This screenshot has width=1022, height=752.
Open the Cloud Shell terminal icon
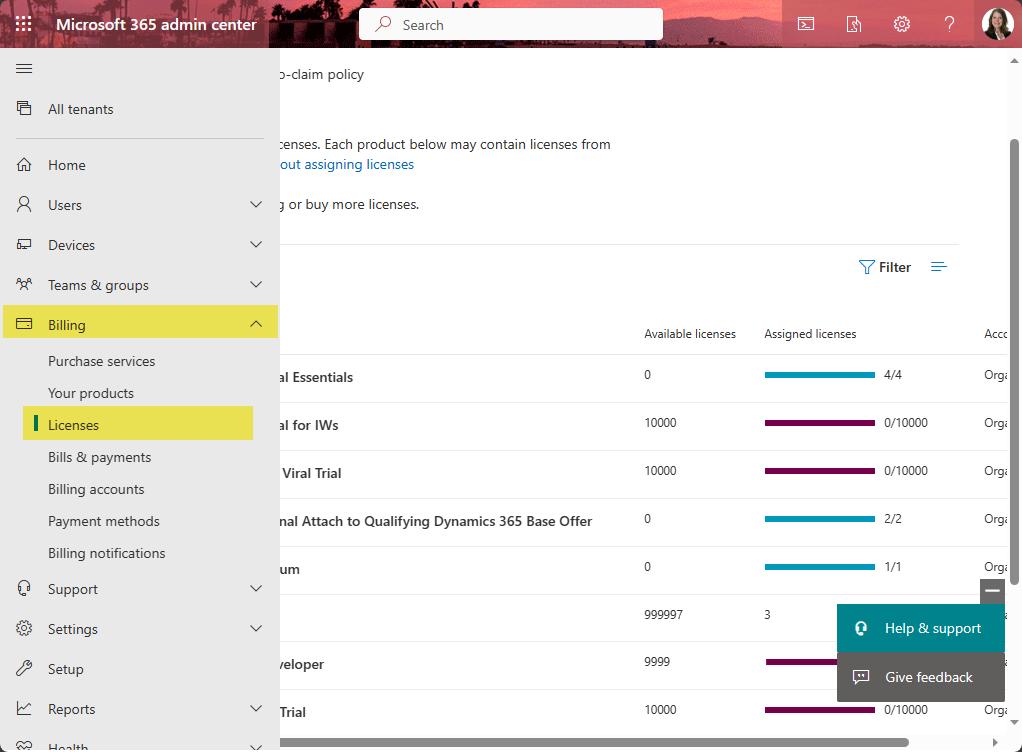(x=806, y=24)
